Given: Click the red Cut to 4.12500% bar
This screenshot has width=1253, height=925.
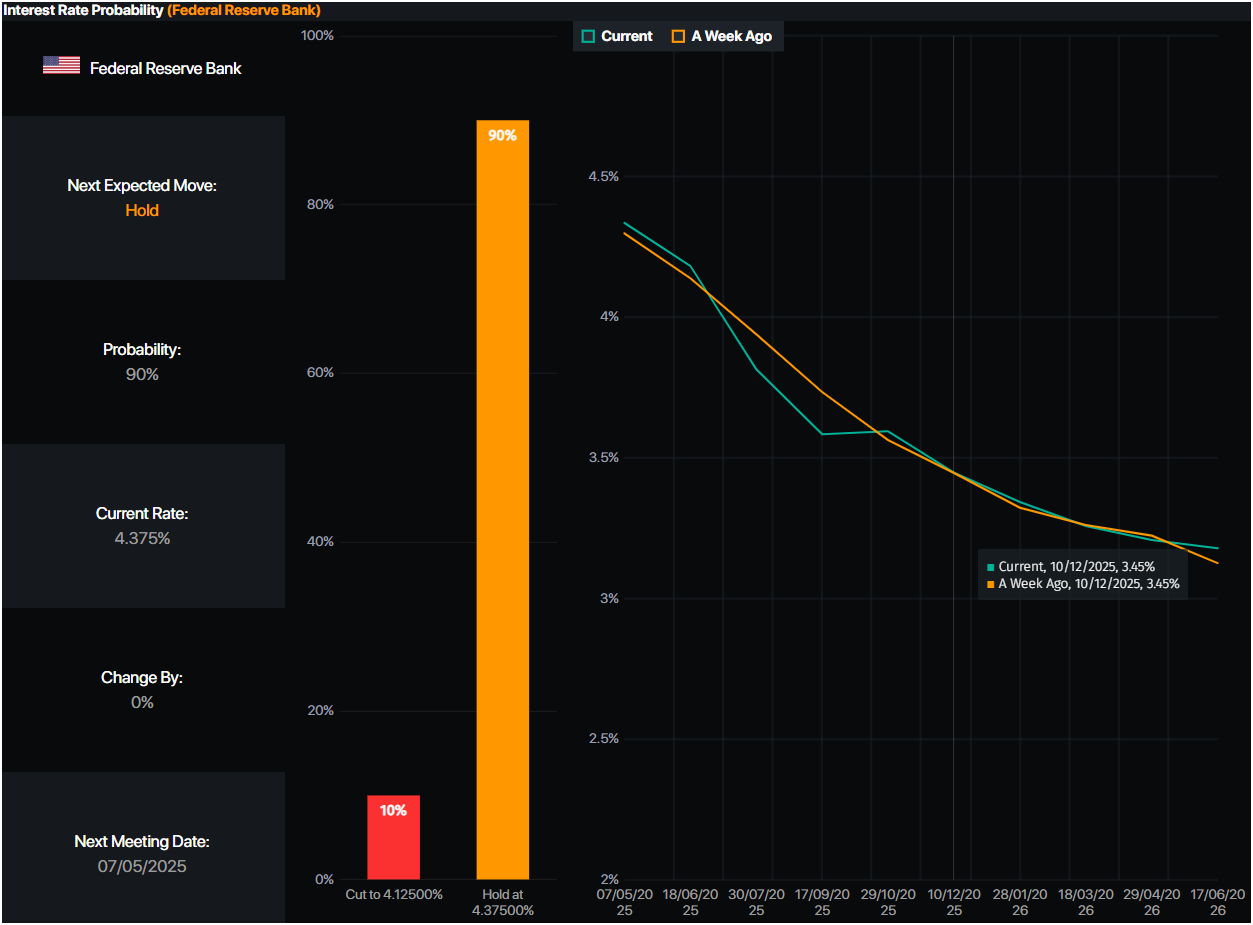Looking at the screenshot, I should tap(394, 840).
